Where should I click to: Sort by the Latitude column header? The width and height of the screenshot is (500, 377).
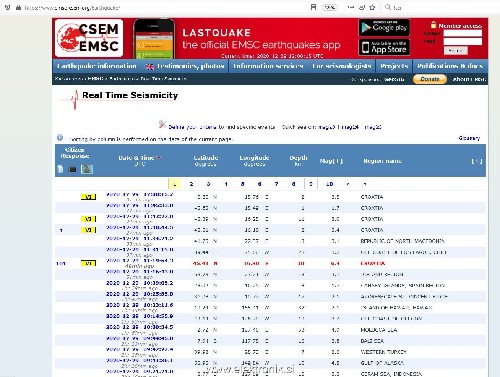click(x=206, y=157)
